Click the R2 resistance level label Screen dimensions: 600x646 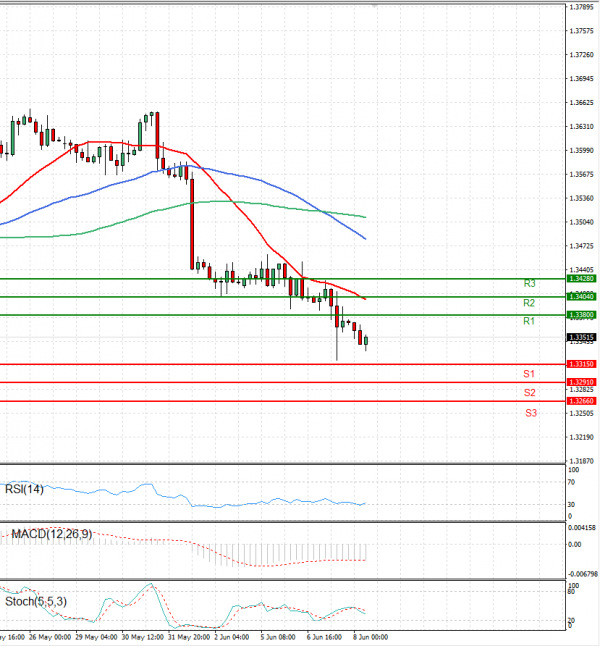(529, 302)
